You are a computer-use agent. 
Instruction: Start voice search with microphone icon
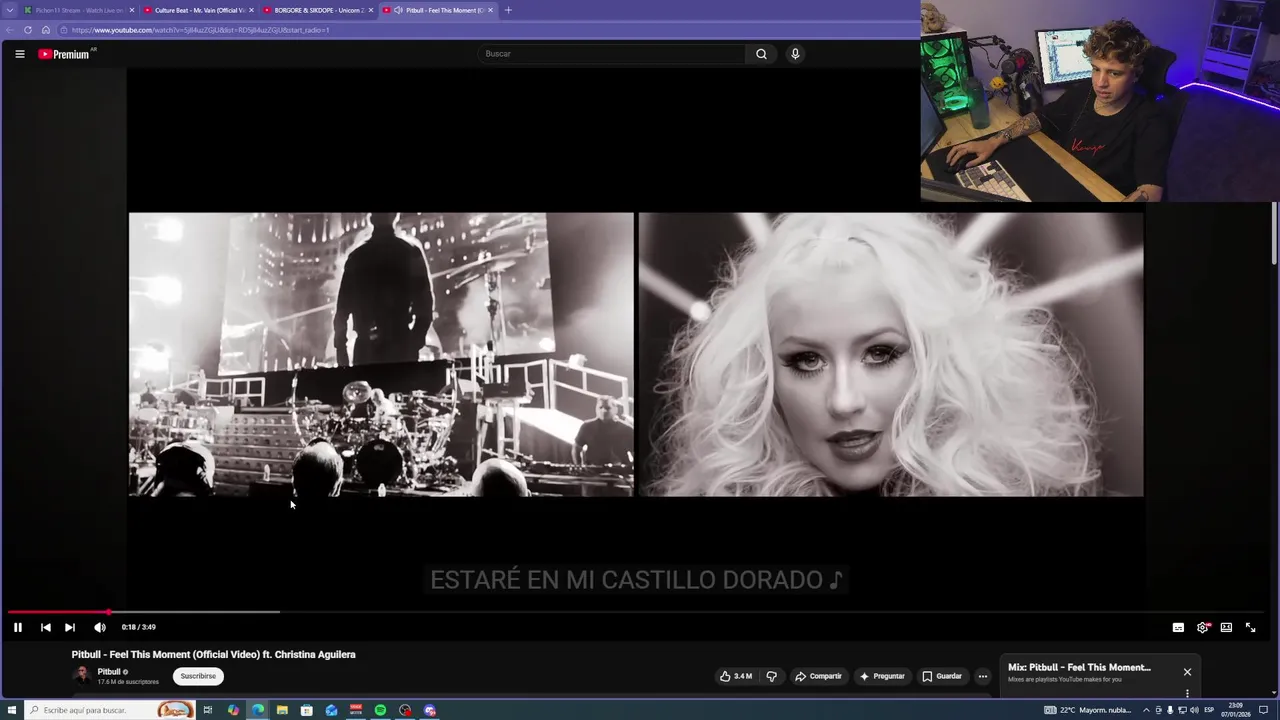click(x=795, y=54)
